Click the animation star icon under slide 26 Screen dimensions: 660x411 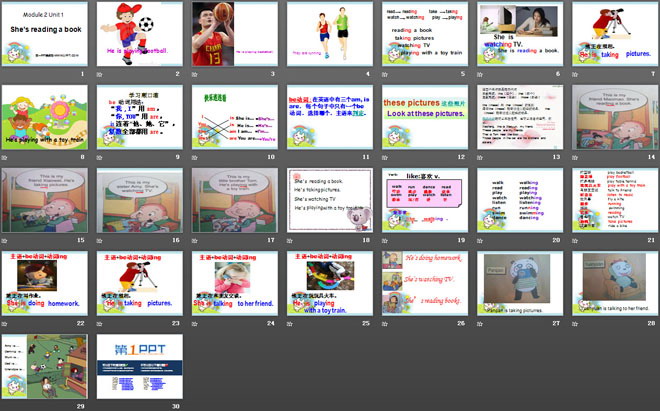(x=385, y=324)
